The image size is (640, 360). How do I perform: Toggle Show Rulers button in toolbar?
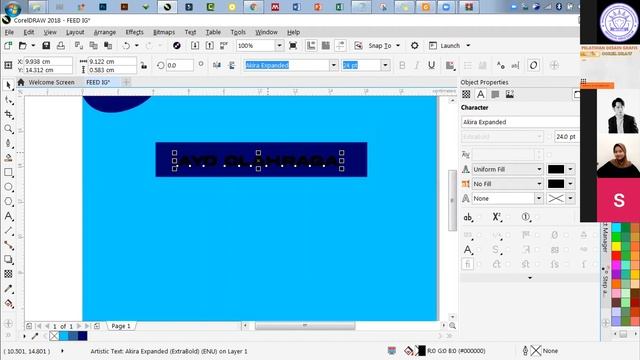click(311, 46)
